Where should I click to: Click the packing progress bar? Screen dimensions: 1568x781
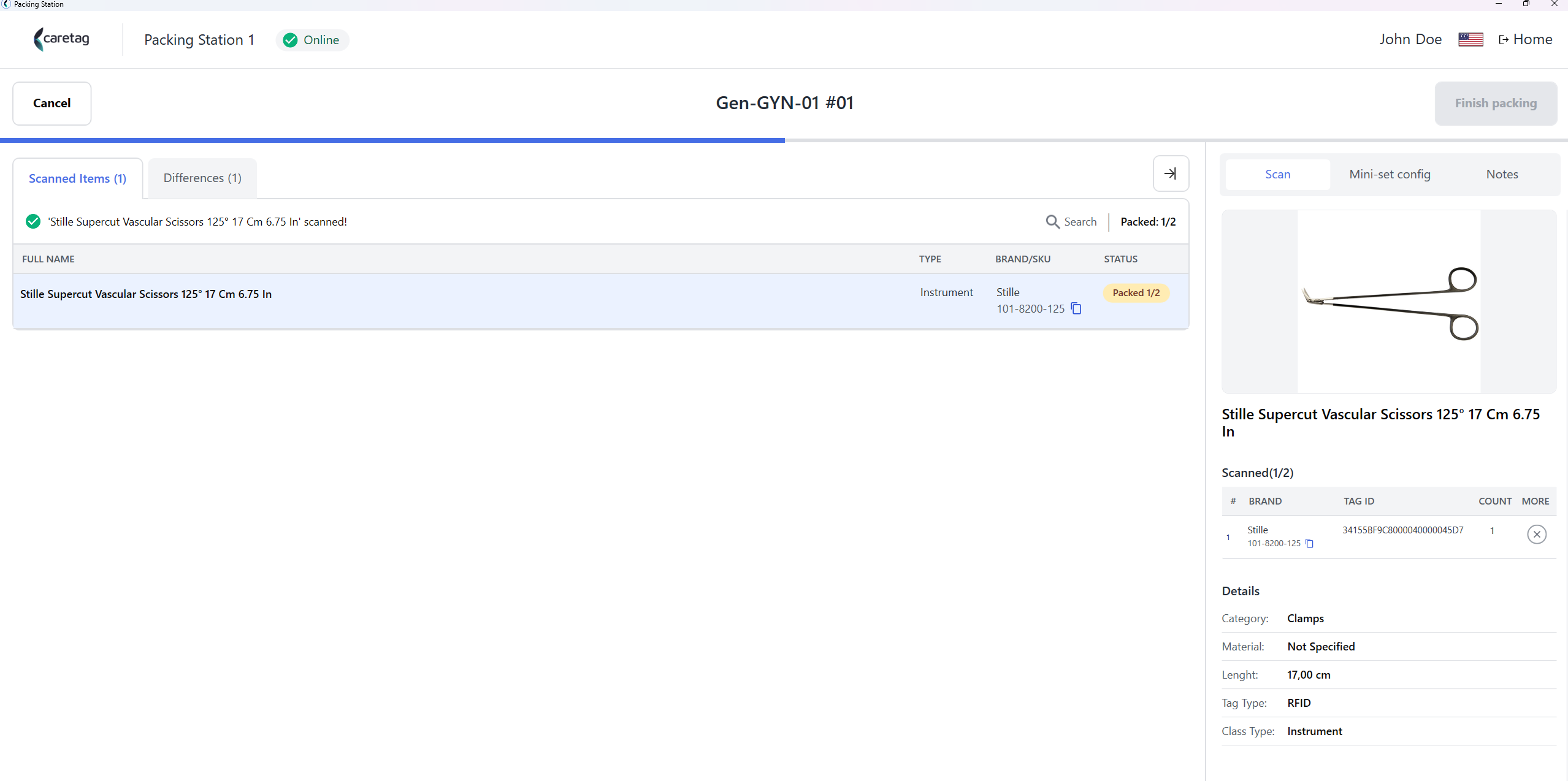click(x=784, y=140)
